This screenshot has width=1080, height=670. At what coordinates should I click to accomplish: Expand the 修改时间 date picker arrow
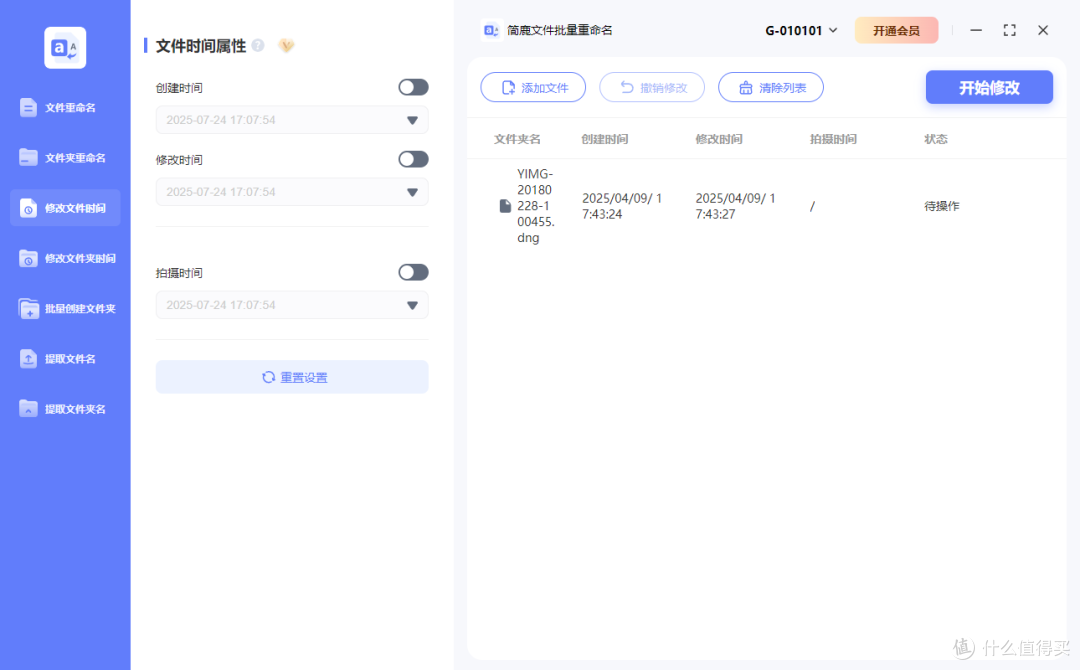point(412,192)
